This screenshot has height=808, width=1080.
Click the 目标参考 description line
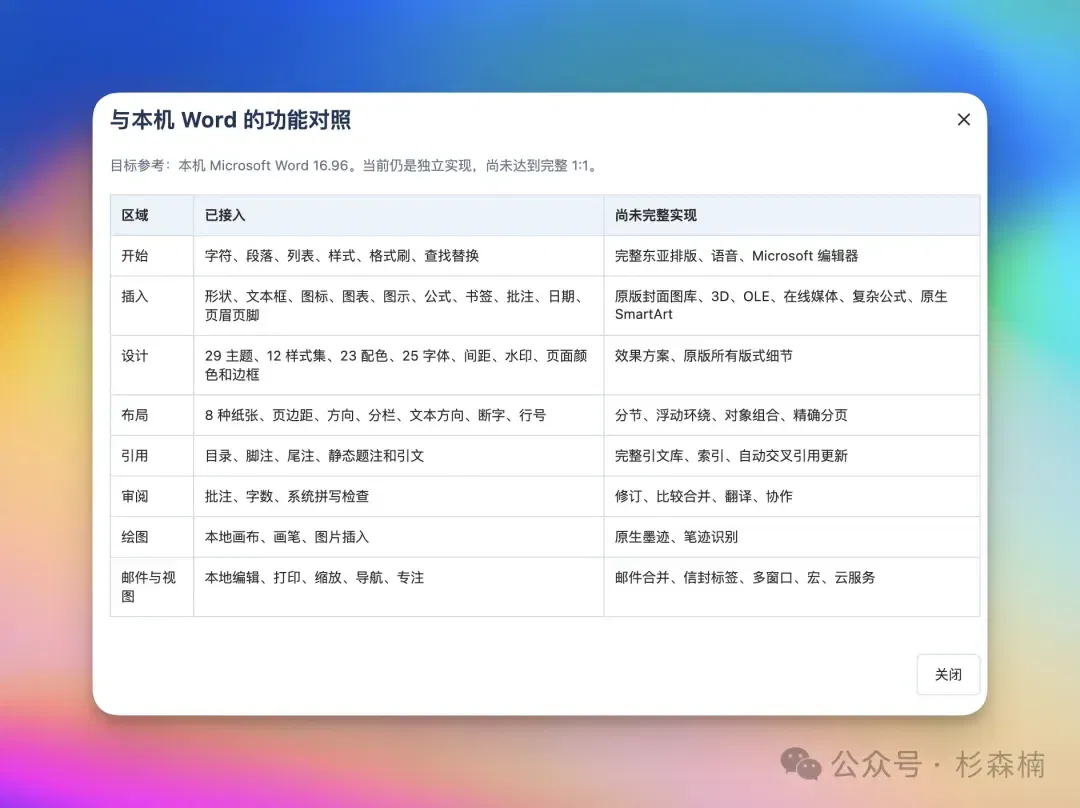pos(355,166)
